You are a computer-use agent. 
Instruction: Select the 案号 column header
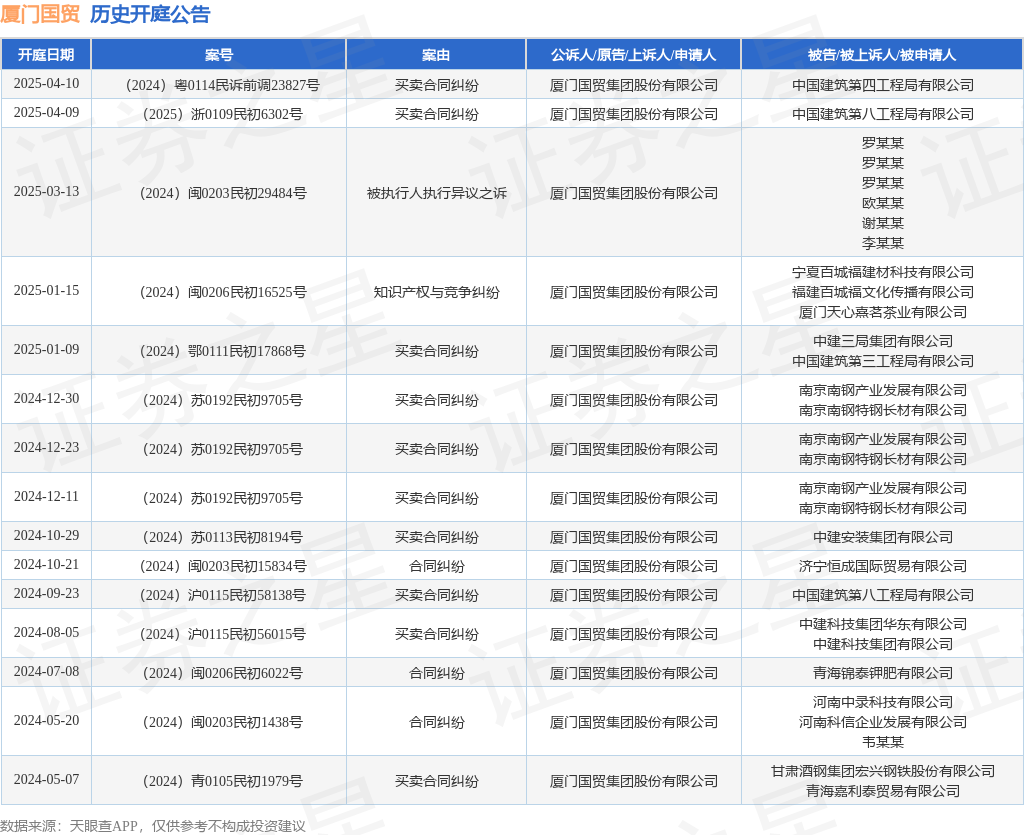pyautogui.click(x=219, y=55)
